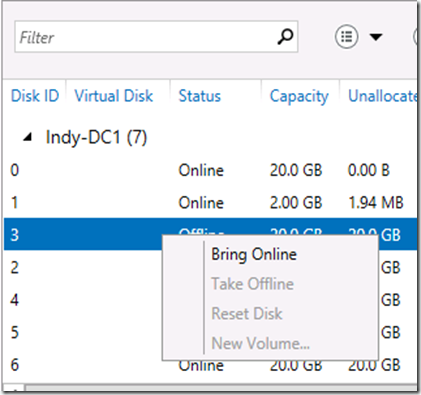Click the Online status of disk 0
The height and width of the screenshot is (395, 421).
201,170
